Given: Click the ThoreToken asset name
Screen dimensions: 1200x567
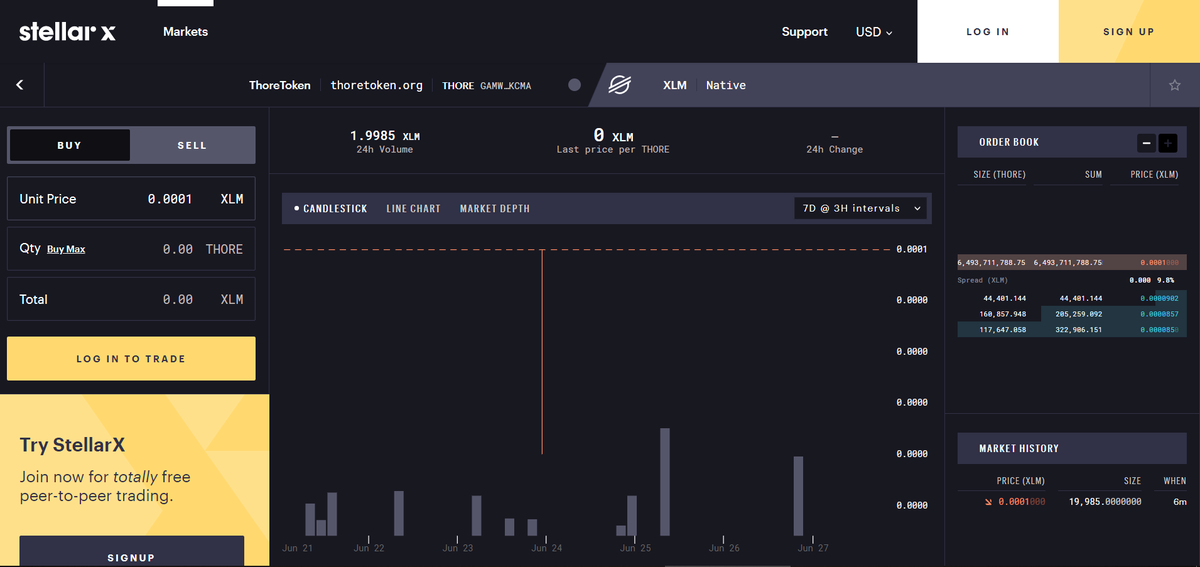Looking at the screenshot, I should point(280,86).
